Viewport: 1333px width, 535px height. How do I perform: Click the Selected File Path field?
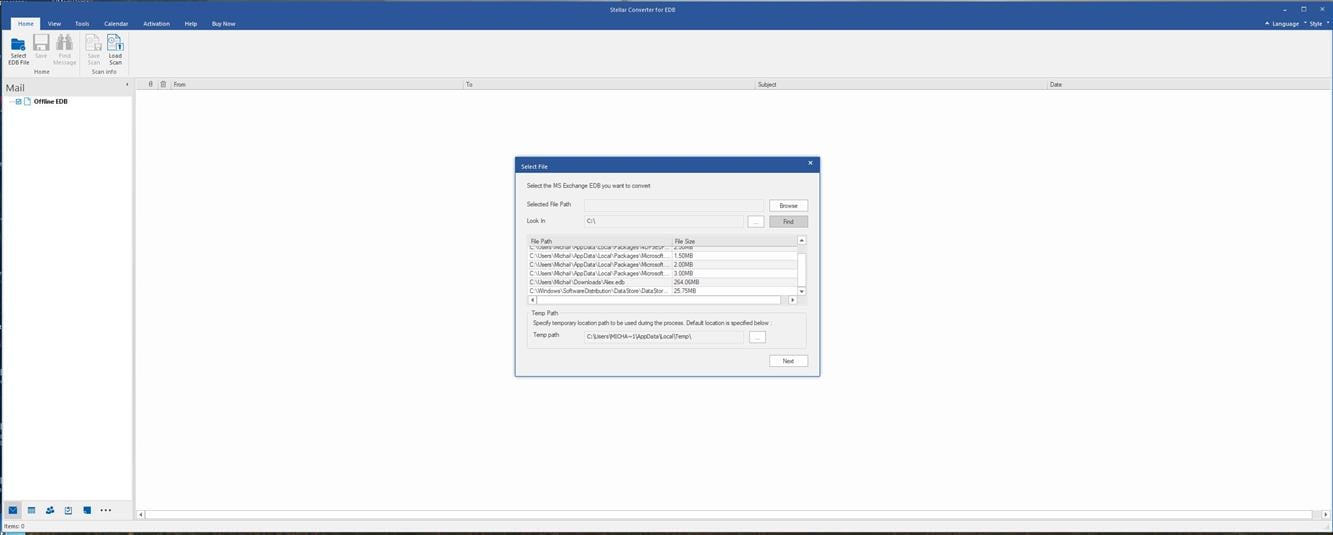click(x=674, y=205)
